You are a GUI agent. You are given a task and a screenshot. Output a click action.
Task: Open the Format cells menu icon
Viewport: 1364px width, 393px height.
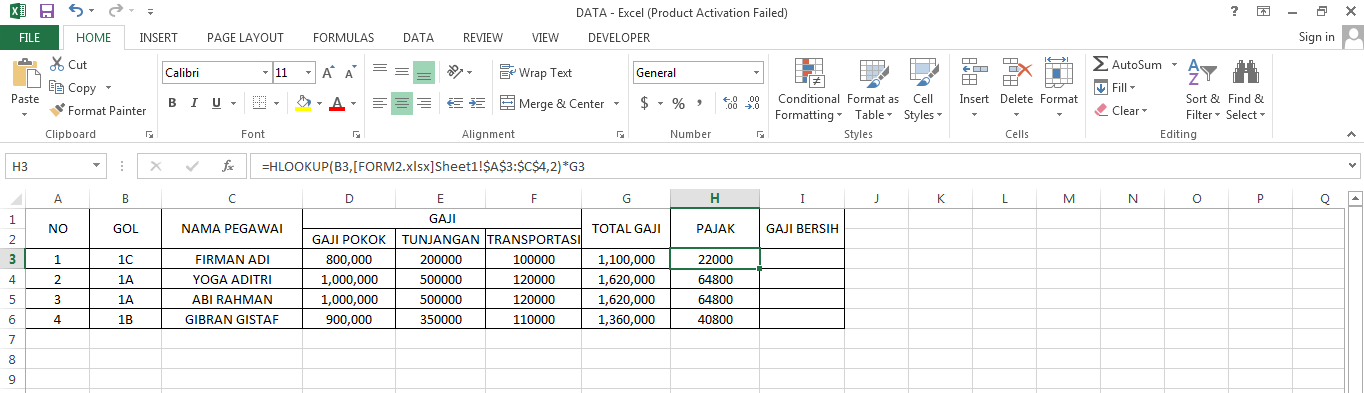tap(1058, 73)
